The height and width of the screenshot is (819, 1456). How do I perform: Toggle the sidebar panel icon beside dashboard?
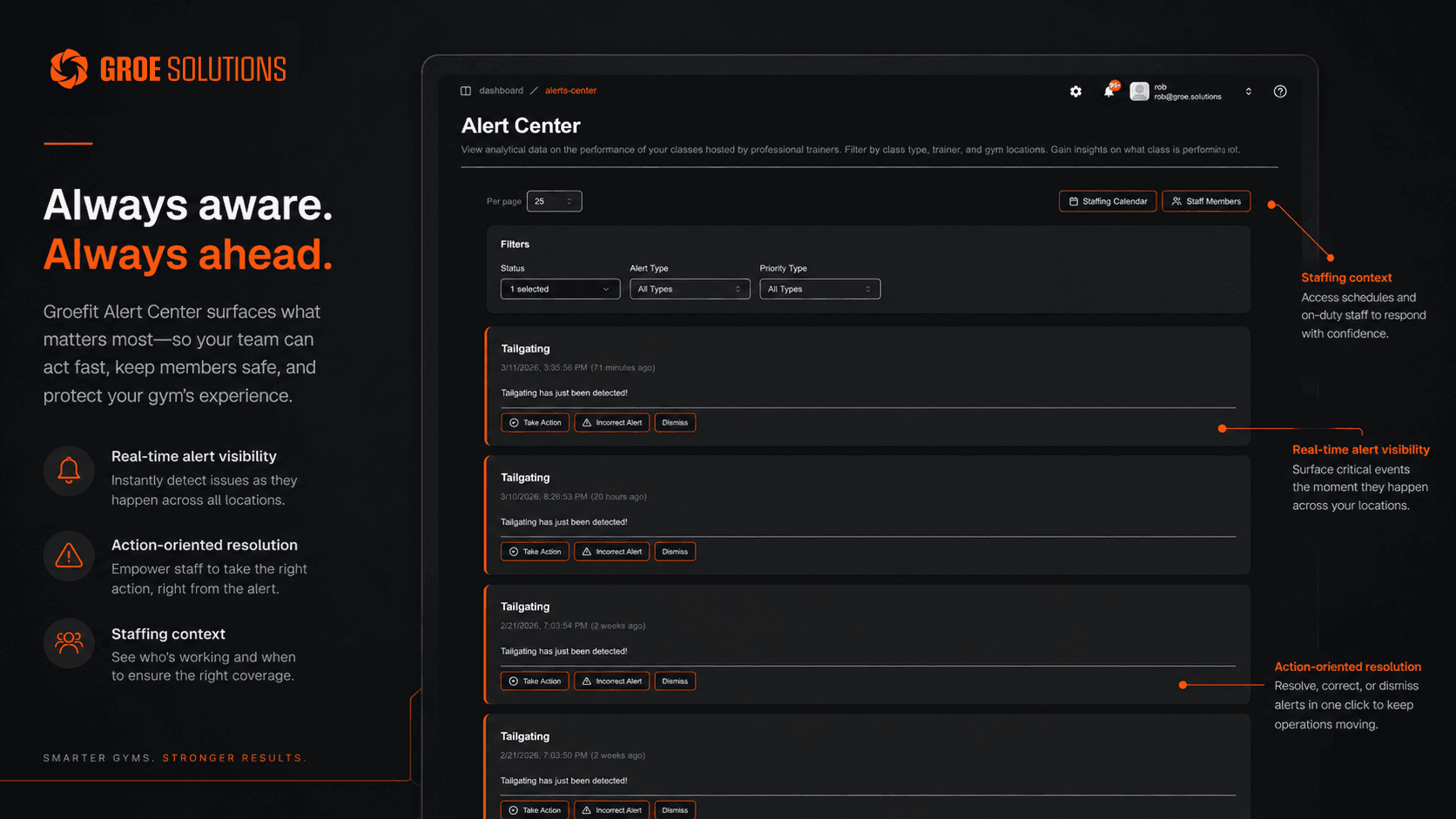click(x=466, y=91)
